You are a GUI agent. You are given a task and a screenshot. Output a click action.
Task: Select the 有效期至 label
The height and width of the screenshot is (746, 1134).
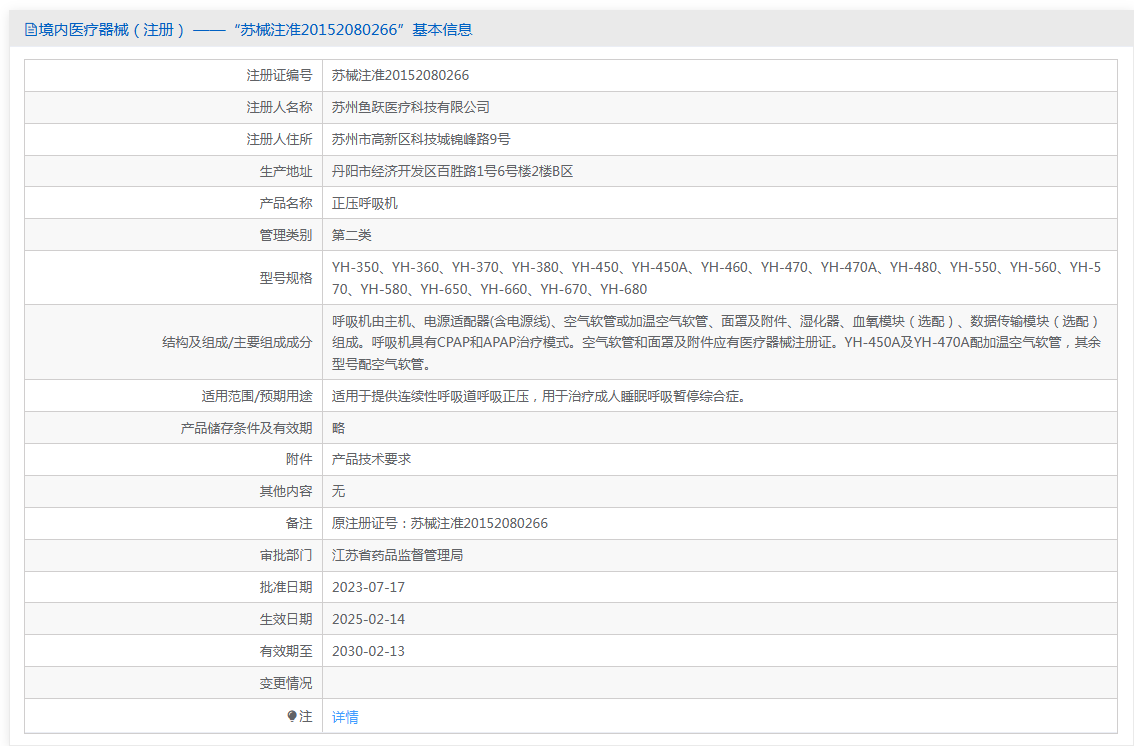pos(286,651)
